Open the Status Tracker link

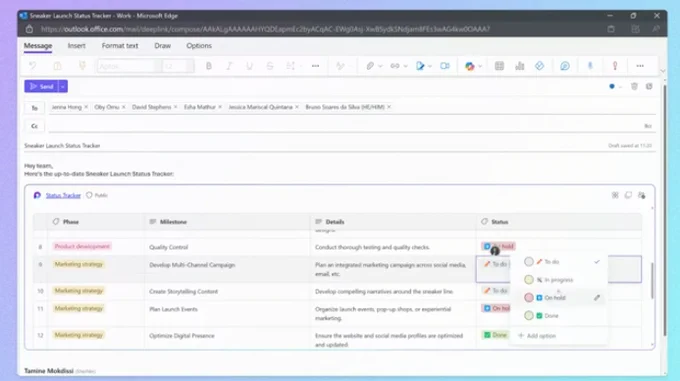(63, 195)
